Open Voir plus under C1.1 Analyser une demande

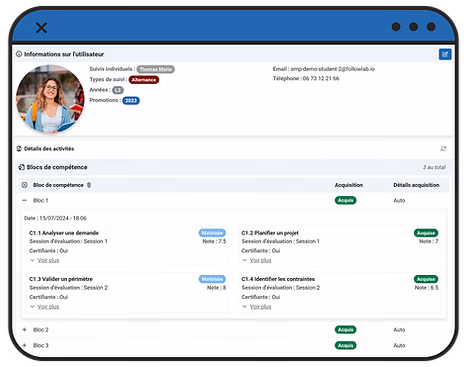48,260
